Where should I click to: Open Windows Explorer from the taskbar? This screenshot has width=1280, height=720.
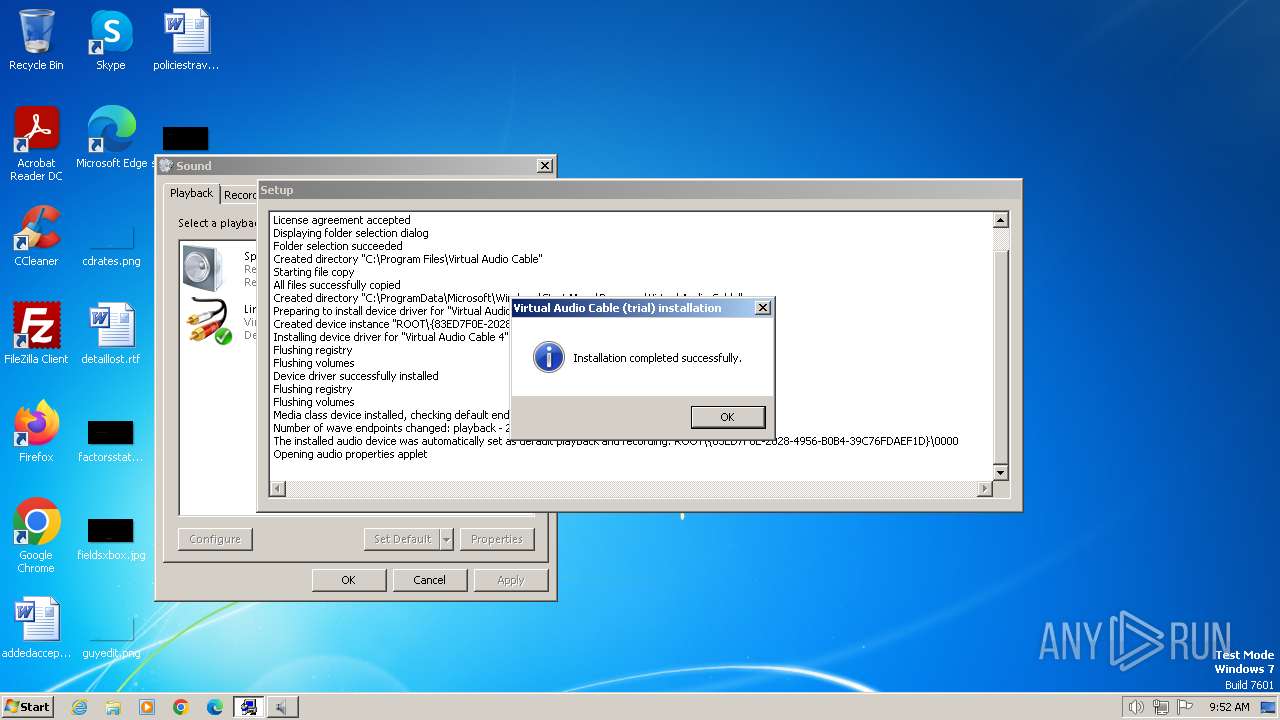pos(113,707)
